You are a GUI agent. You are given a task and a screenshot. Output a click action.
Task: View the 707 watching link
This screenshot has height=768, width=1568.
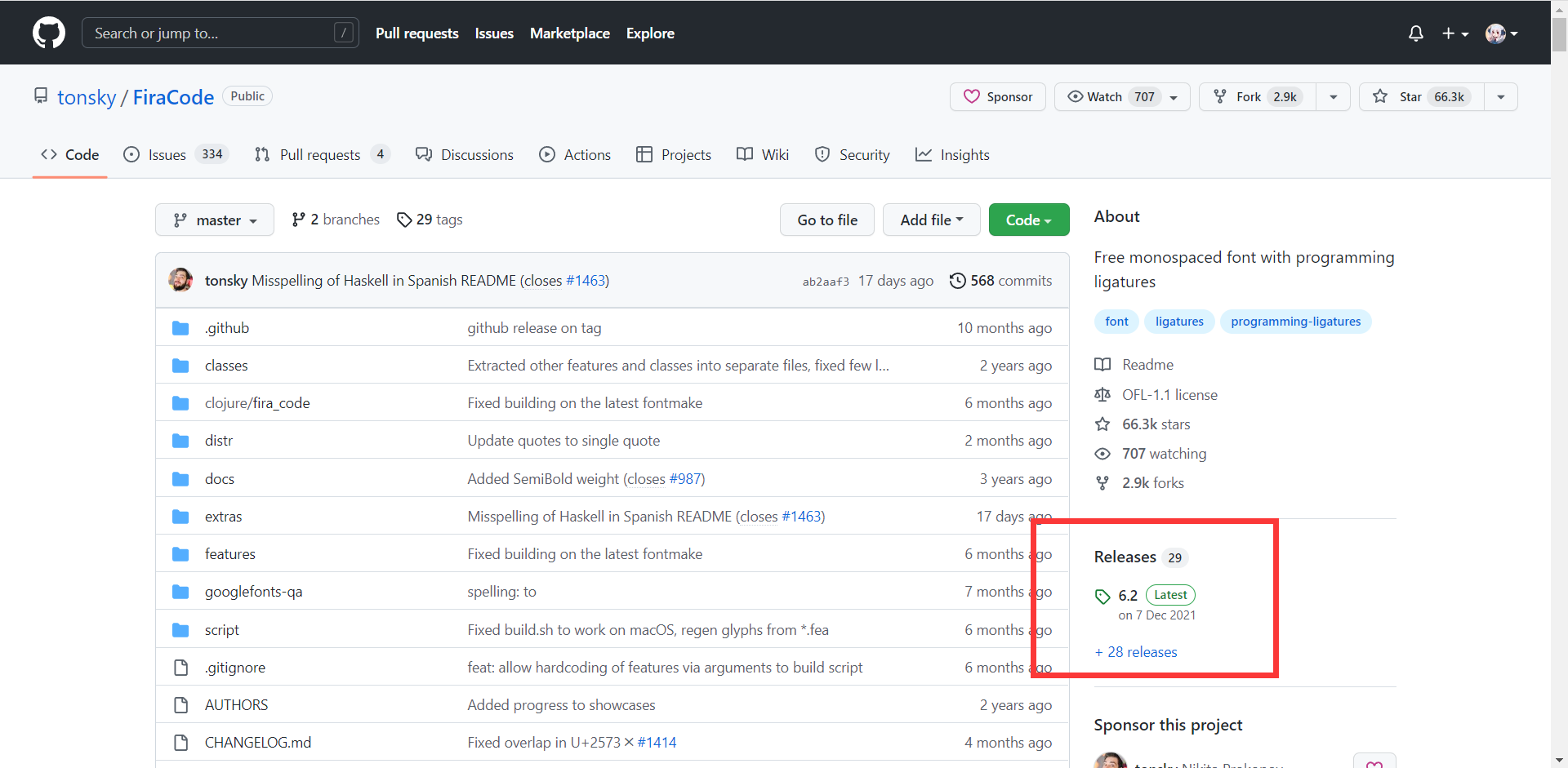[x=1151, y=454]
